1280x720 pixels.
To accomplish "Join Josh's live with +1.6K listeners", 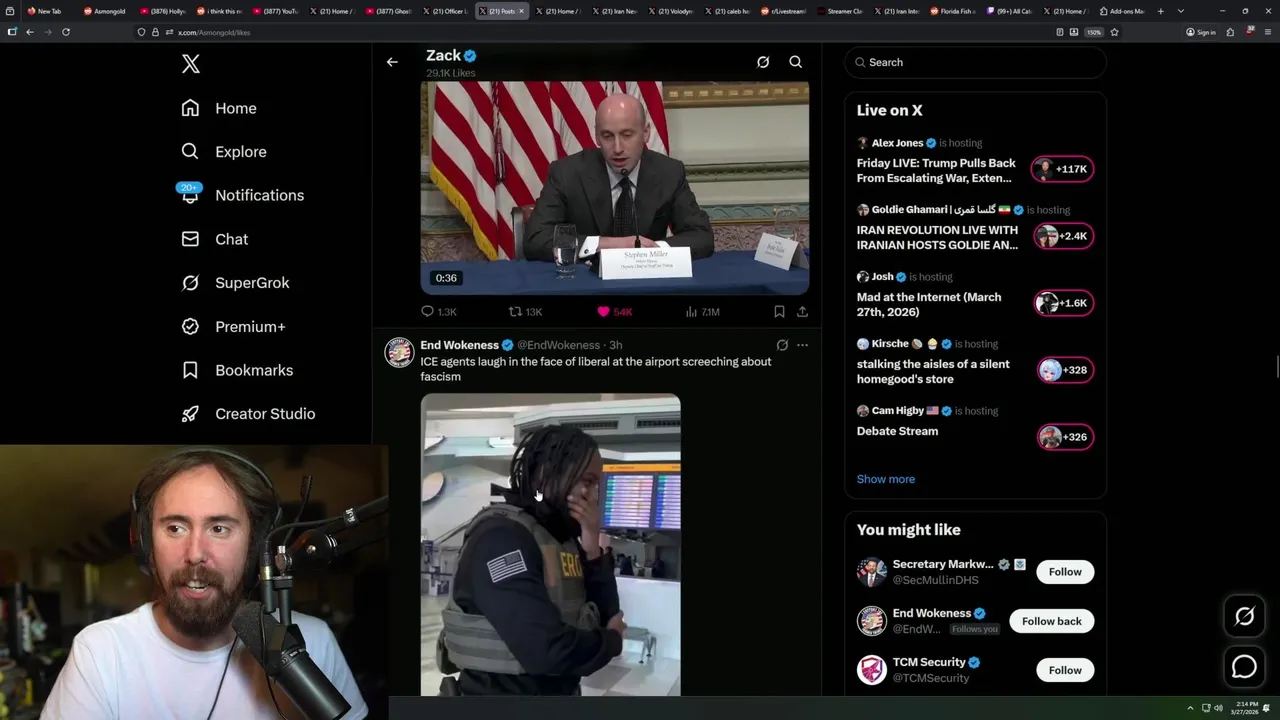I will pos(1063,303).
